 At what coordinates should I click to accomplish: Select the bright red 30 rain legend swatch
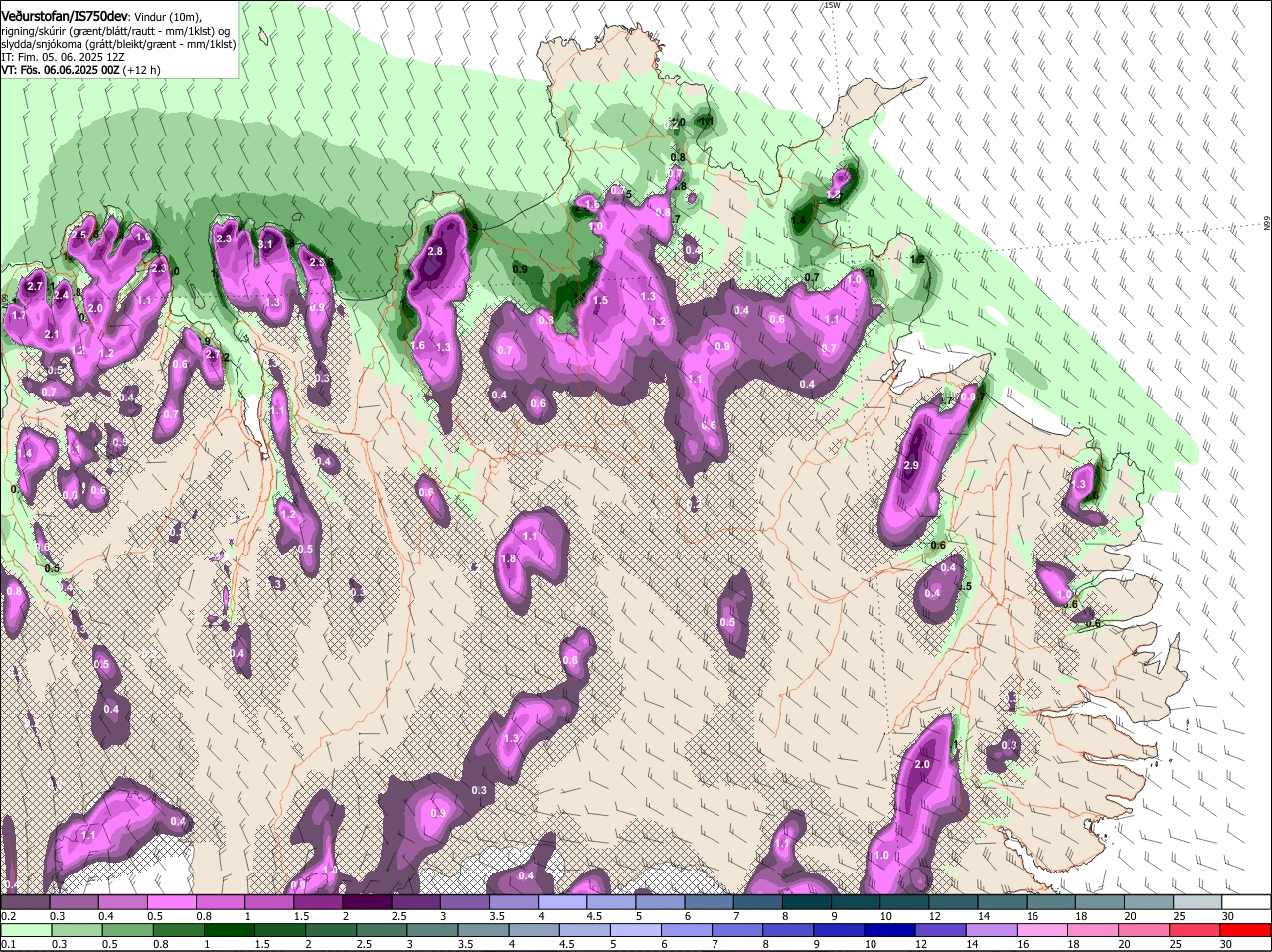(1246, 930)
